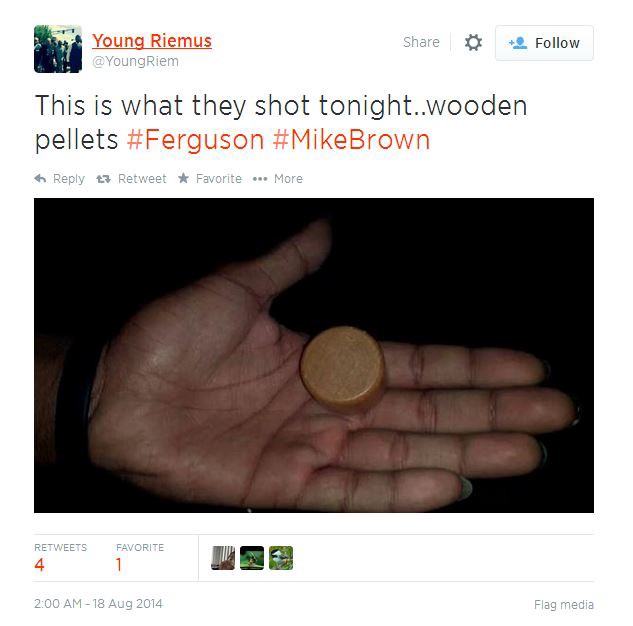The height and width of the screenshot is (626, 633).
Task: View the 1 favorite count
Action: 119,565
